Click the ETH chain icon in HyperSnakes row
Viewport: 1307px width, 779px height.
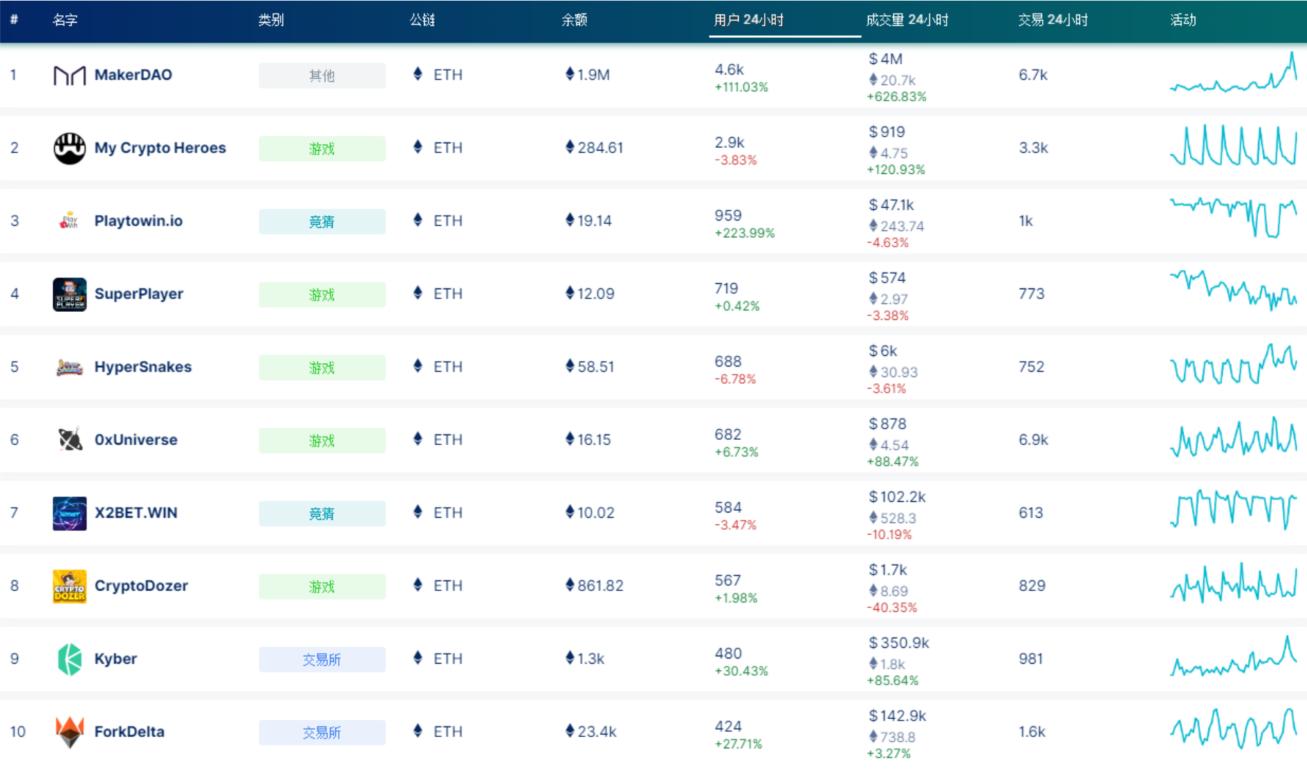point(418,367)
